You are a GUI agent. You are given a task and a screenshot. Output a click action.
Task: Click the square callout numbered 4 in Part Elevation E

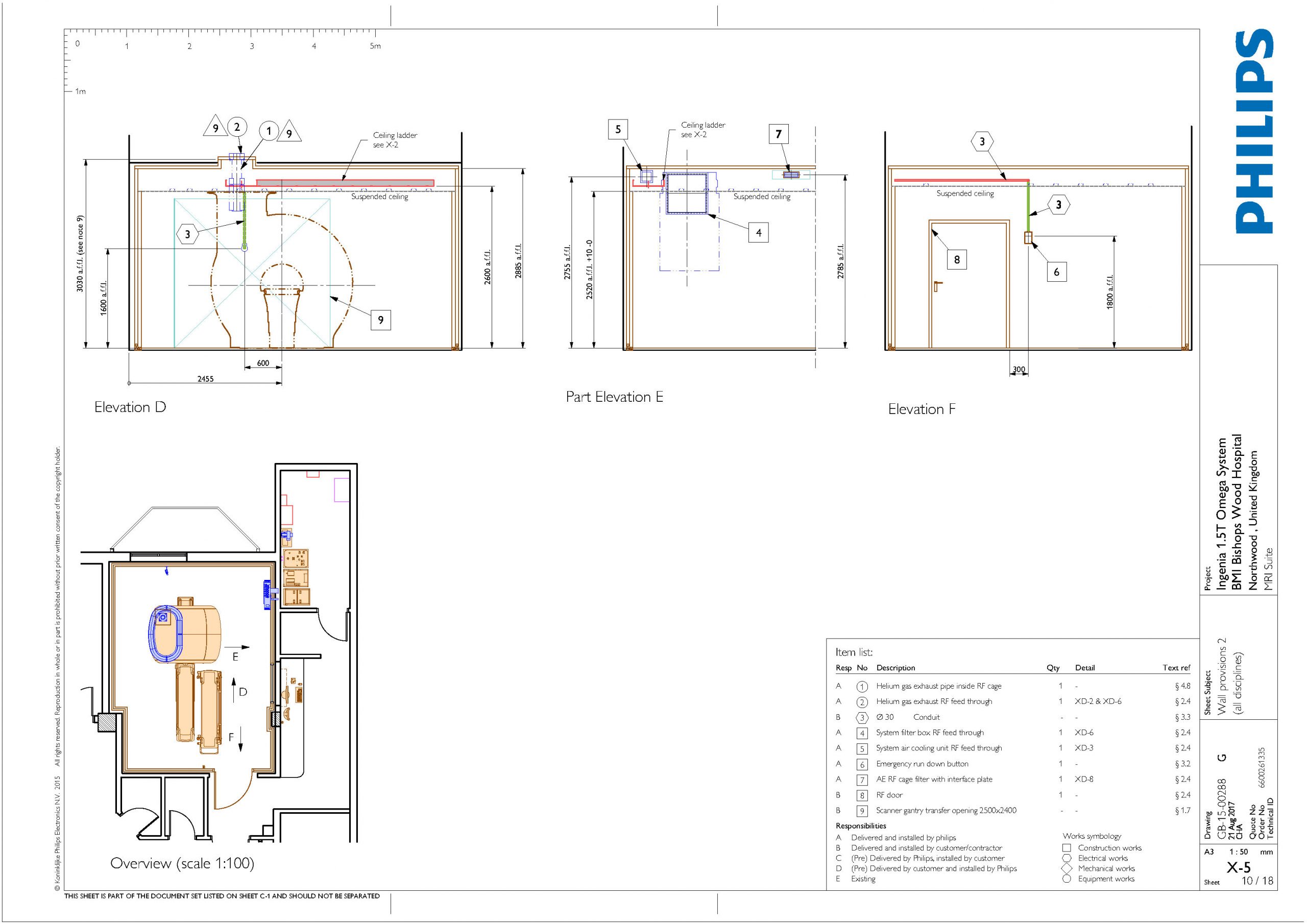pyautogui.click(x=758, y=232)
